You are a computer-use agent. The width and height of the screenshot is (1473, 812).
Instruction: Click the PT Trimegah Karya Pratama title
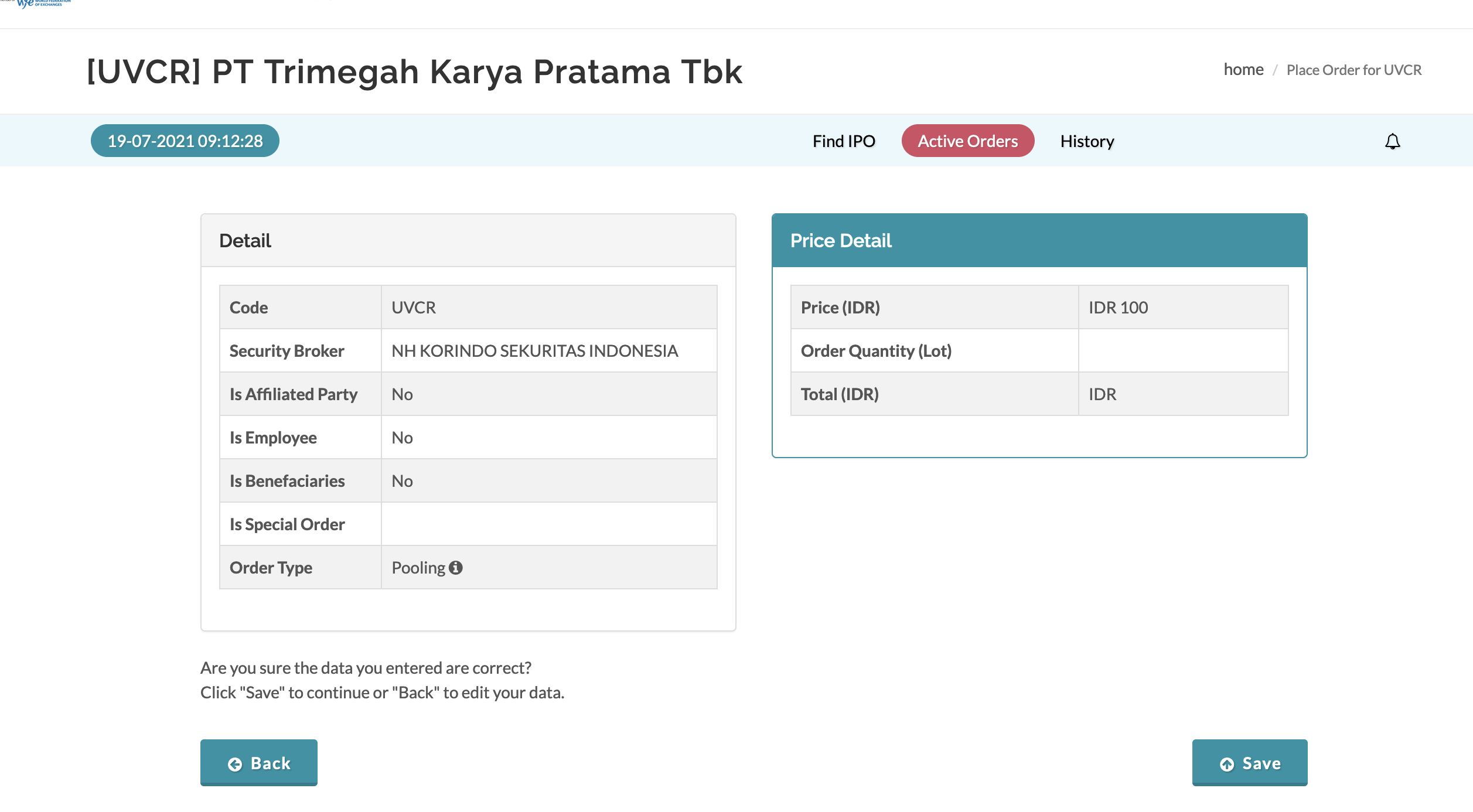point(414,72)
